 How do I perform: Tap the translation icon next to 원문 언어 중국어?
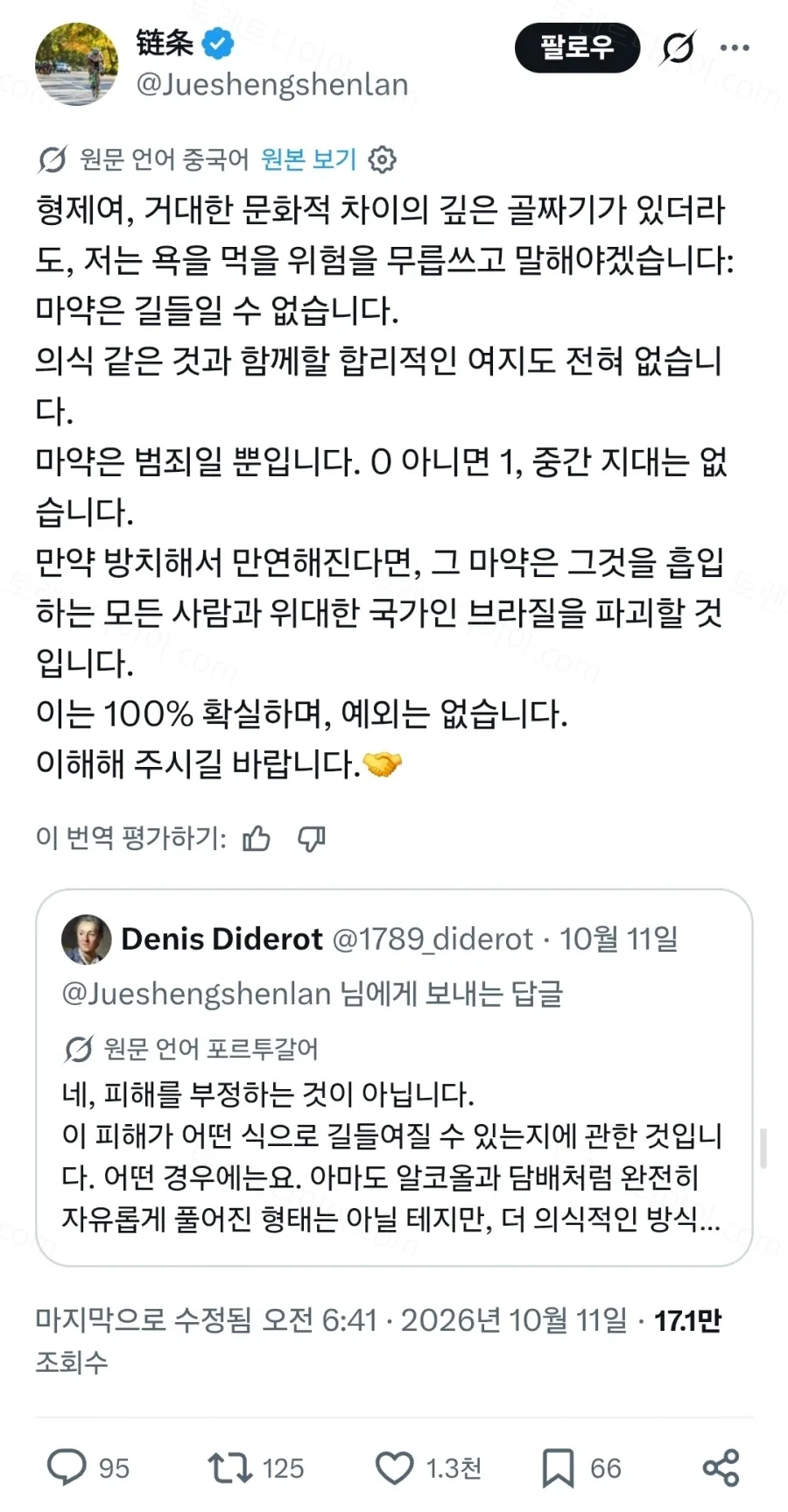coord(53,159)
